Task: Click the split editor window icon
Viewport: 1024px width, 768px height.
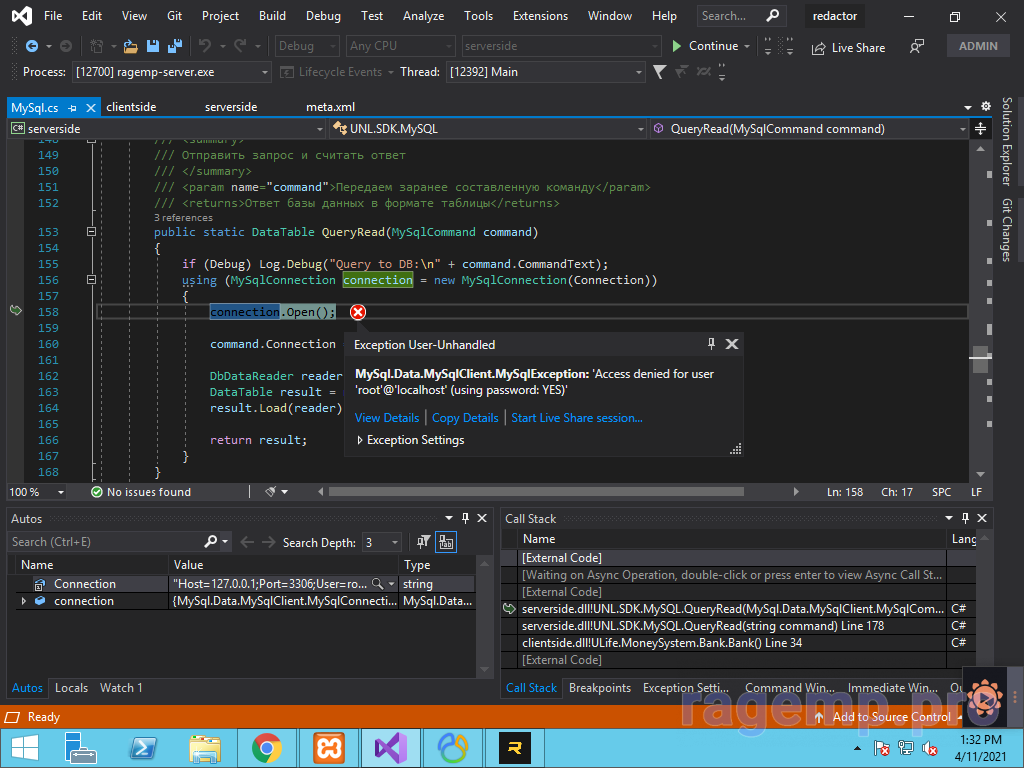Action: click(980, 129)
